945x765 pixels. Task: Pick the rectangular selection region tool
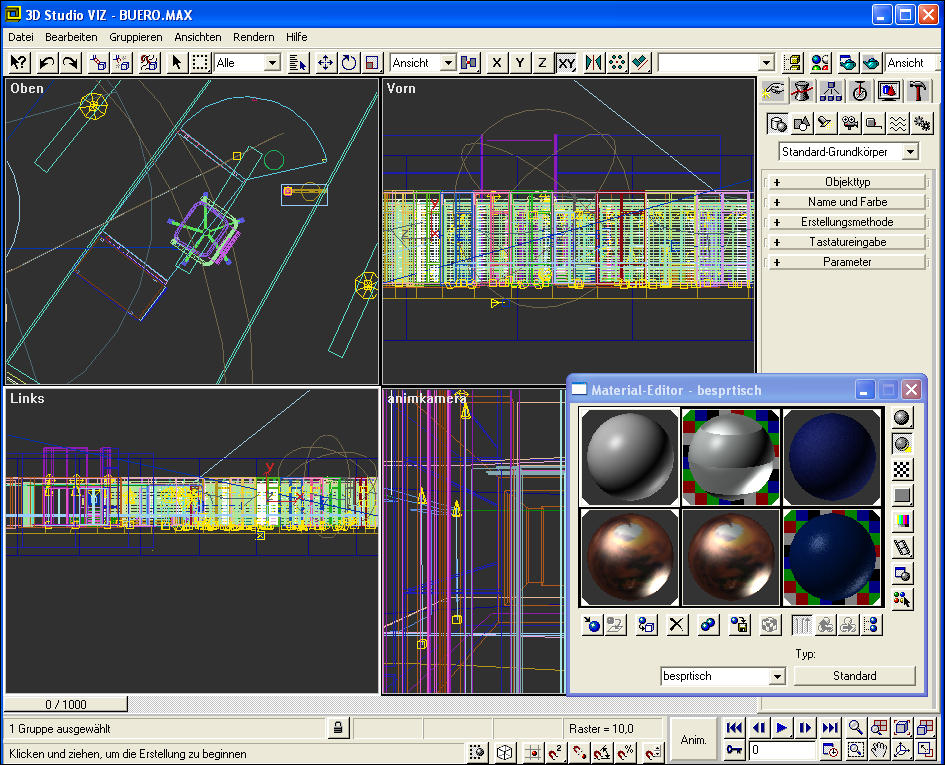(200, 63)
